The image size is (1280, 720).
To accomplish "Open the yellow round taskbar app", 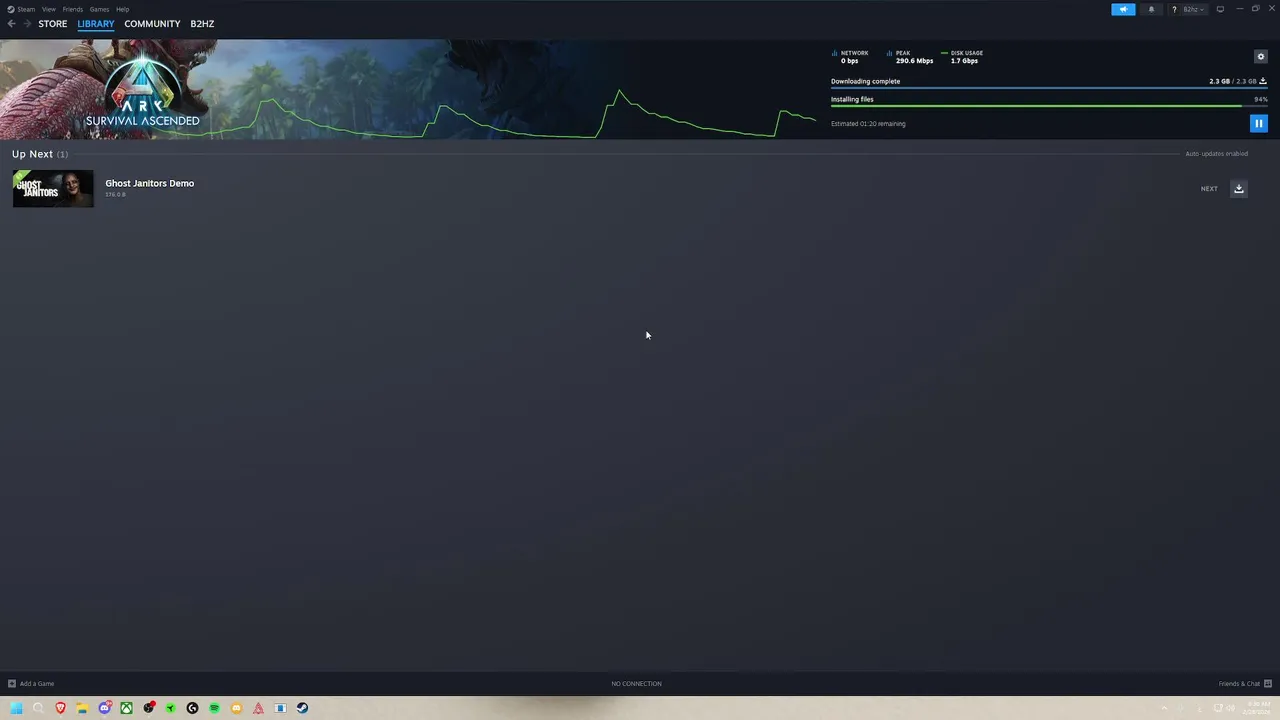I will pyautogui.click(x=236, y=708).
